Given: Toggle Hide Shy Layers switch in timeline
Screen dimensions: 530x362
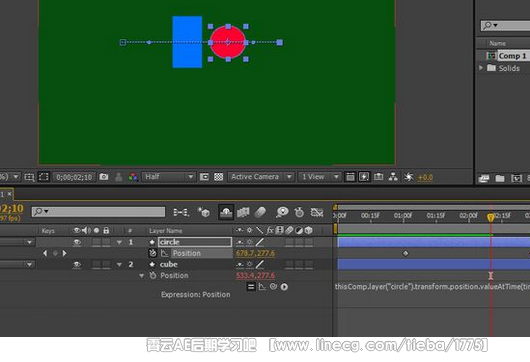Looking at the screenshot, I should coord(226,212).
